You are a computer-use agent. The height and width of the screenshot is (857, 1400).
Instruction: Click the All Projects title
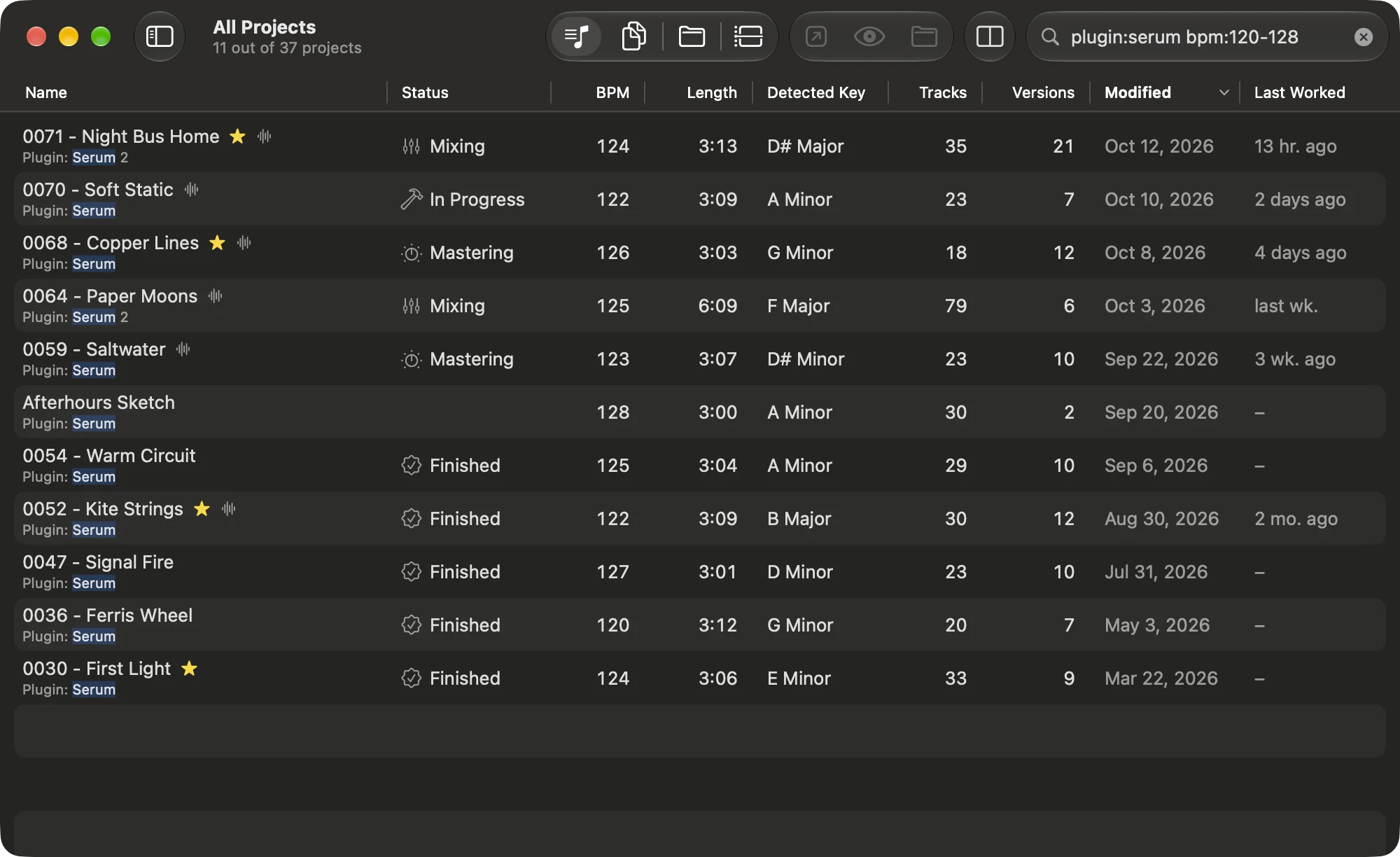[264, 27]
